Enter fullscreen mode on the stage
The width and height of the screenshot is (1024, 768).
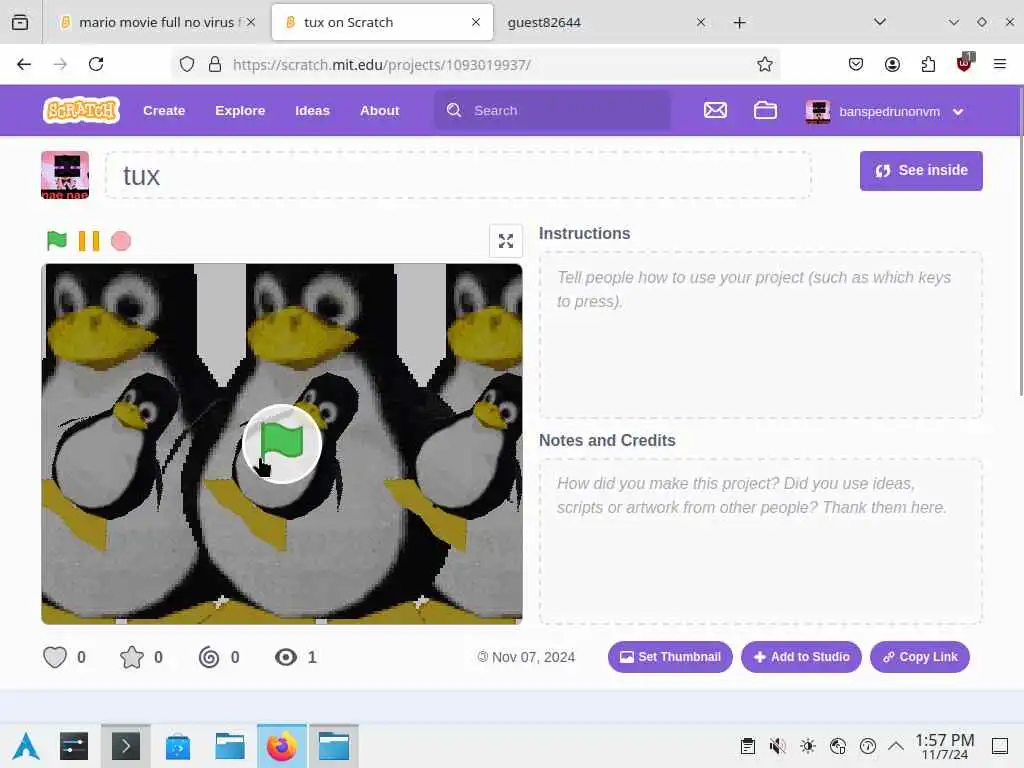click(x=505, y=241)
